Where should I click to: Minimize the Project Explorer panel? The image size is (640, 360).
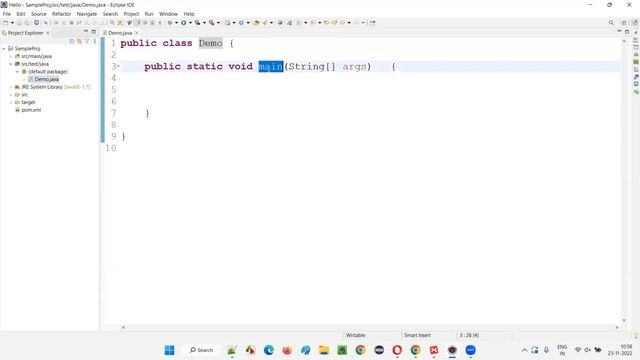click(86, 31)
